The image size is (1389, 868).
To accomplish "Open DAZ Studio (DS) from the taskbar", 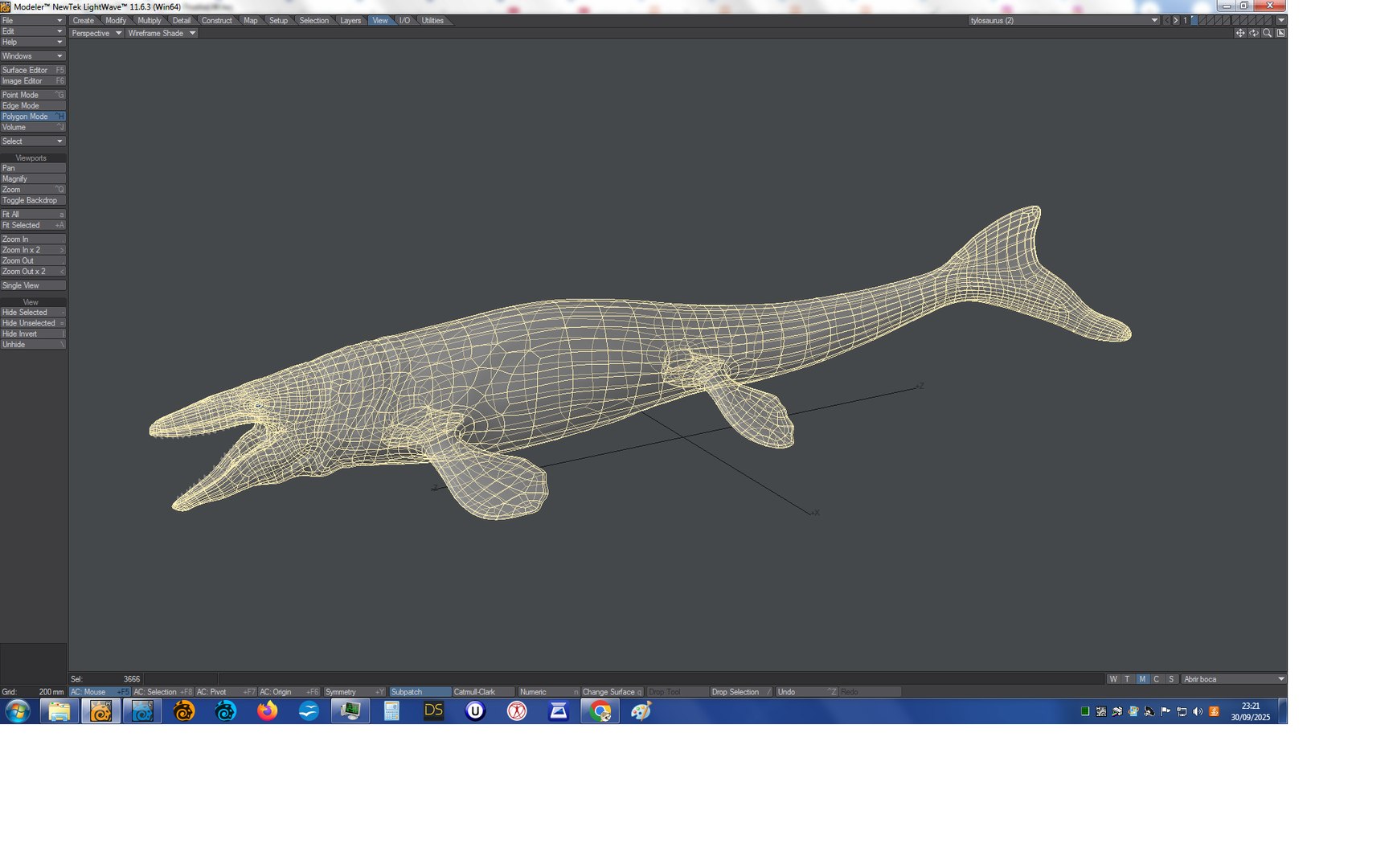I will (x=433, y=711).
